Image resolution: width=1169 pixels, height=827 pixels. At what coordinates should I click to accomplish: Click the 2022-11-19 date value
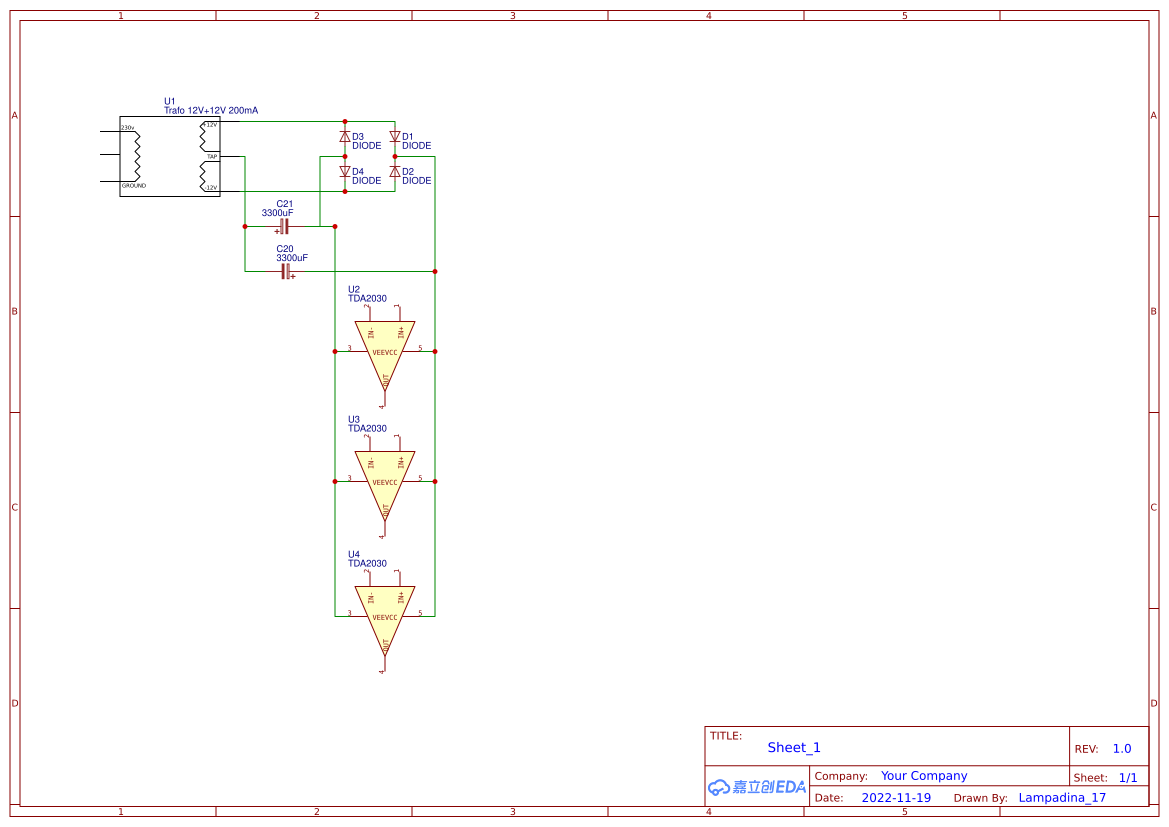(x=897, y=797)
